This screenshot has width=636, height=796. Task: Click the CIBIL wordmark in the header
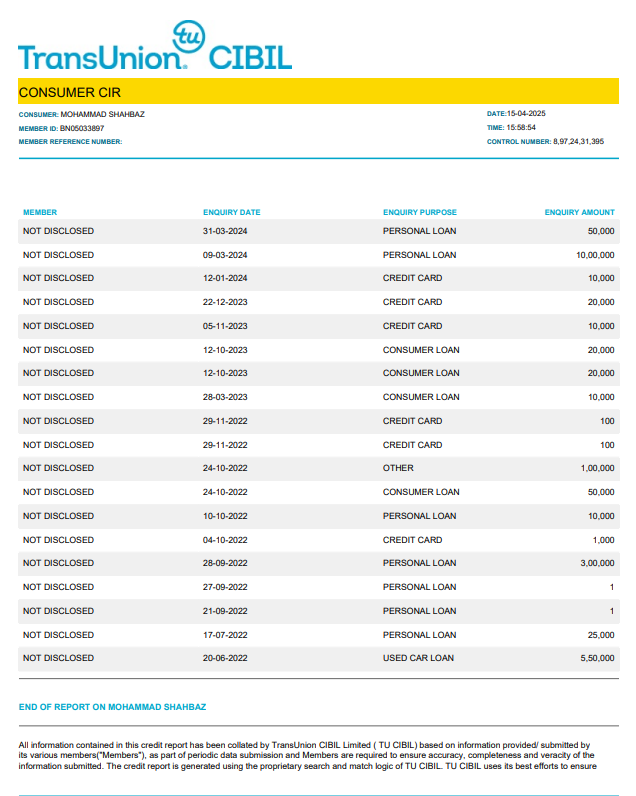coord(250,58)
